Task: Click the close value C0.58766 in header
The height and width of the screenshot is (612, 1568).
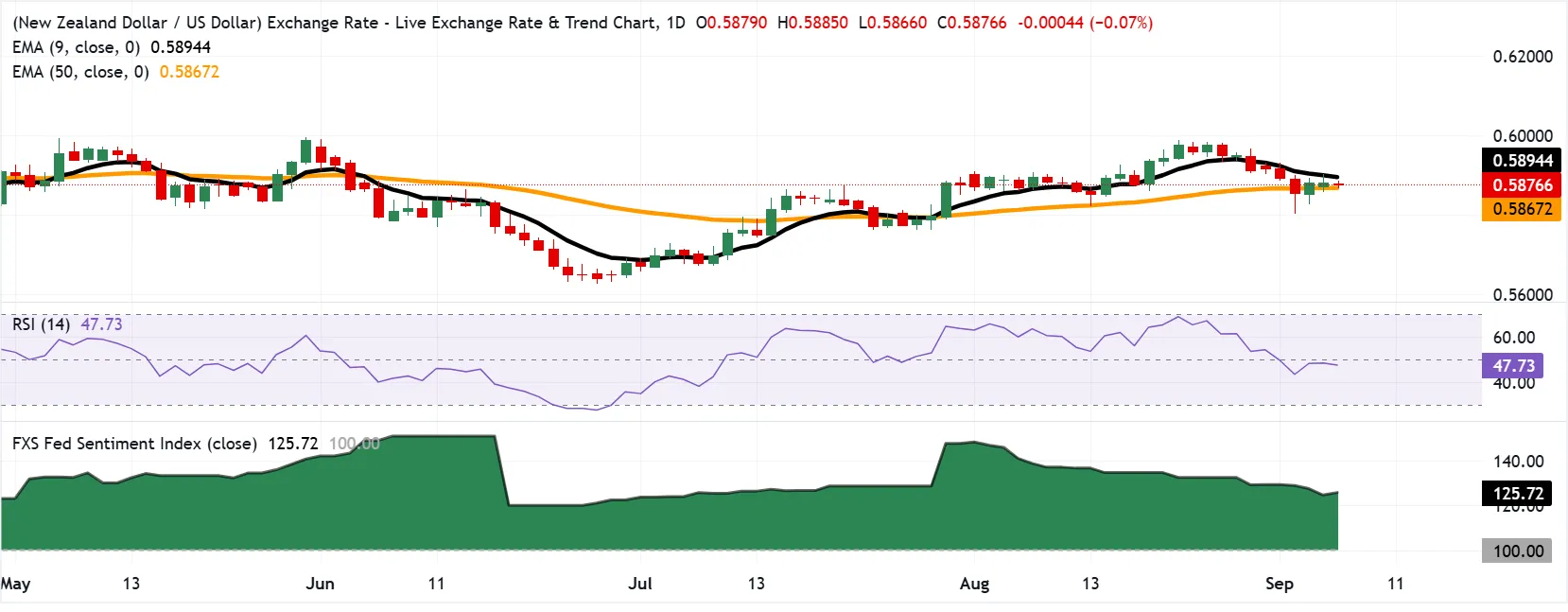Action: [972, 23]
